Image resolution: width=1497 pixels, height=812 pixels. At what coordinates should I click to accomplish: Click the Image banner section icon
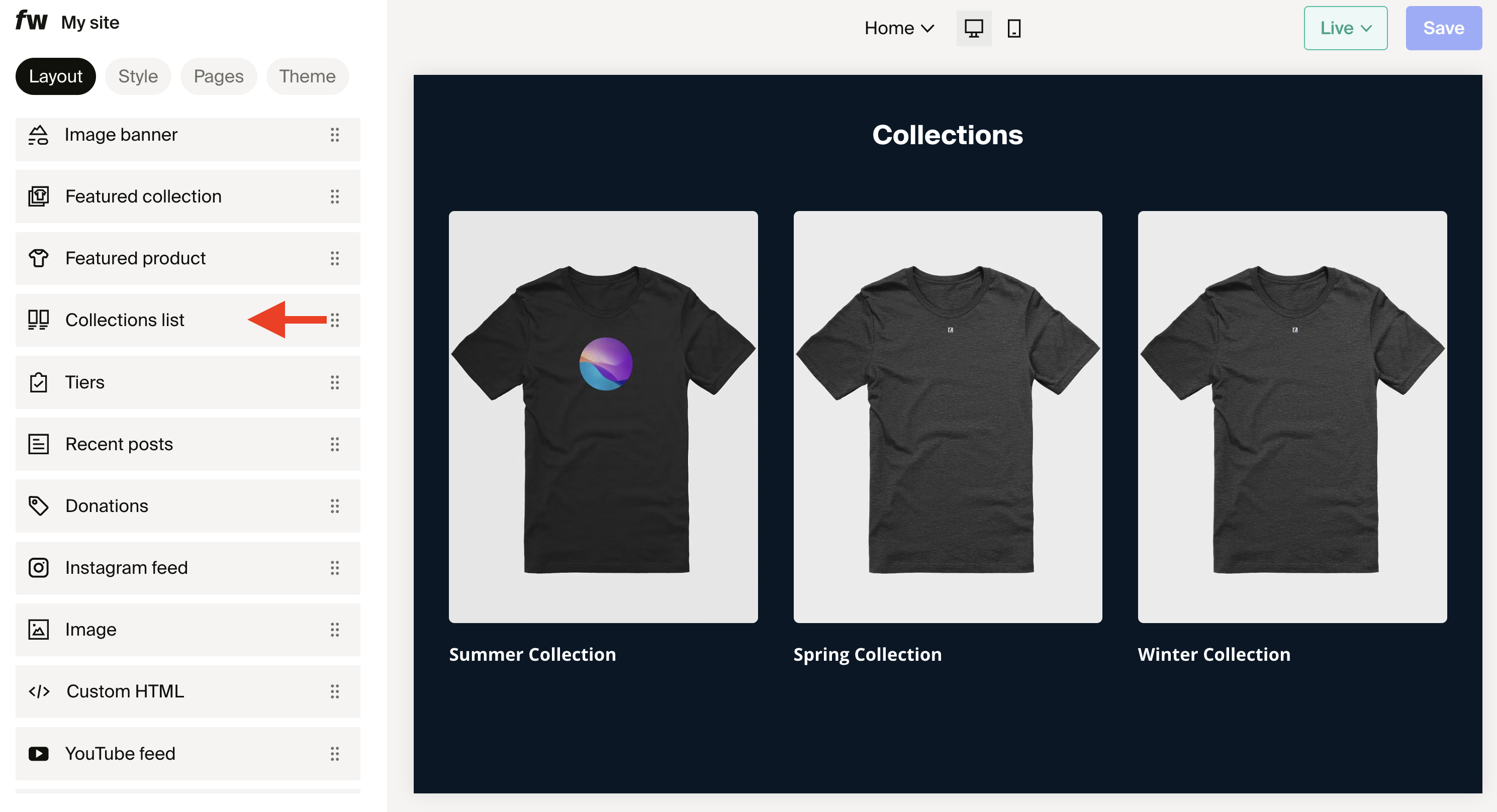tap(38, 135)
